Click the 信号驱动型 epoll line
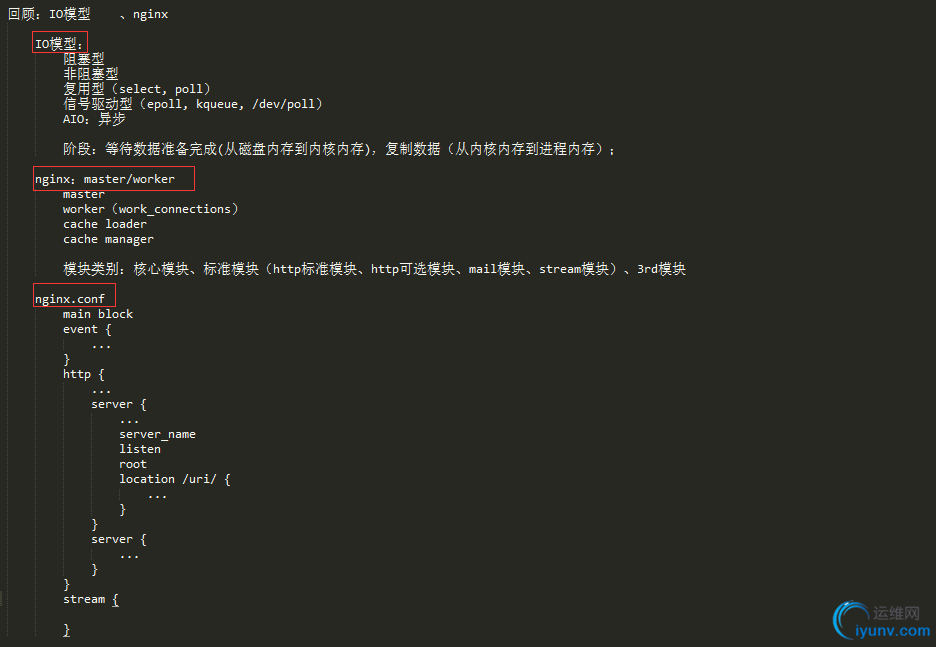This screenshot has height=647, width=936. [x=193, y=104]
